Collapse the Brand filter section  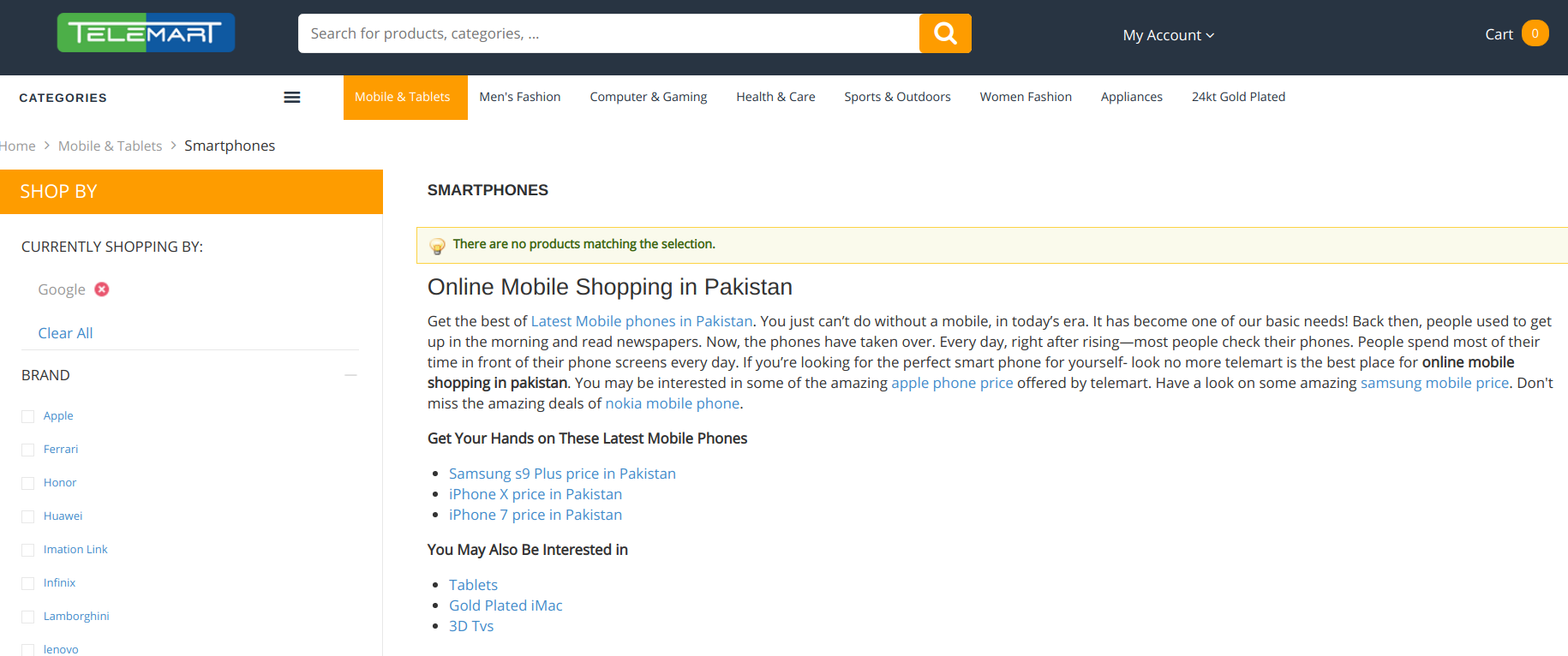(x=350, y=375)
